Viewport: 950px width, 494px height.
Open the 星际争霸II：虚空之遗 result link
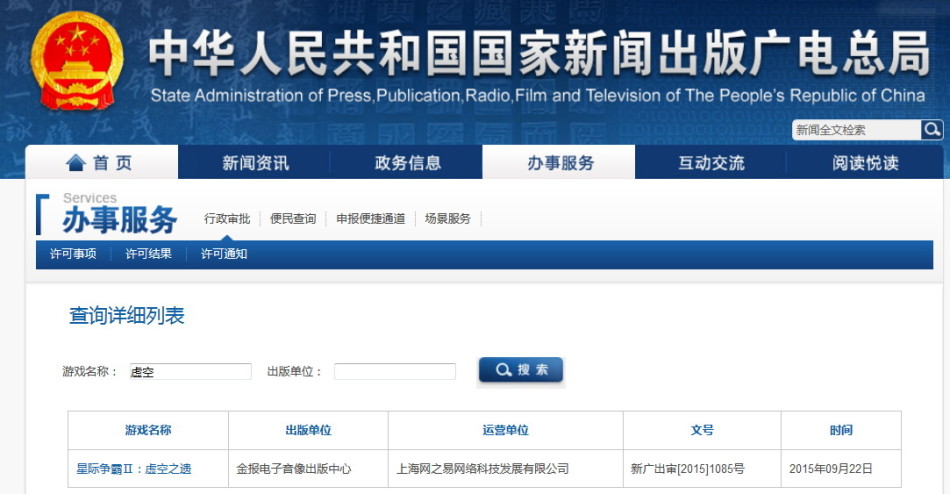click(x=133, y=468)
